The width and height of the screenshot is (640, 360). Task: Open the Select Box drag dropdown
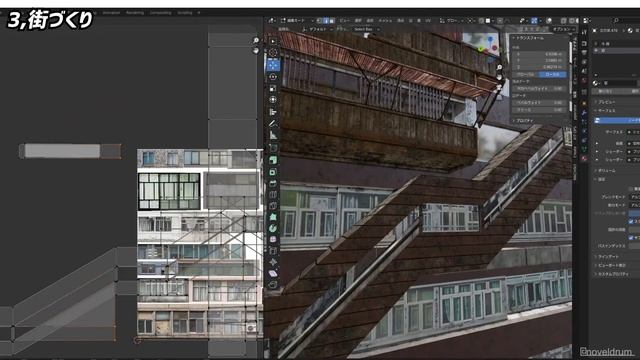coord(365,29)
